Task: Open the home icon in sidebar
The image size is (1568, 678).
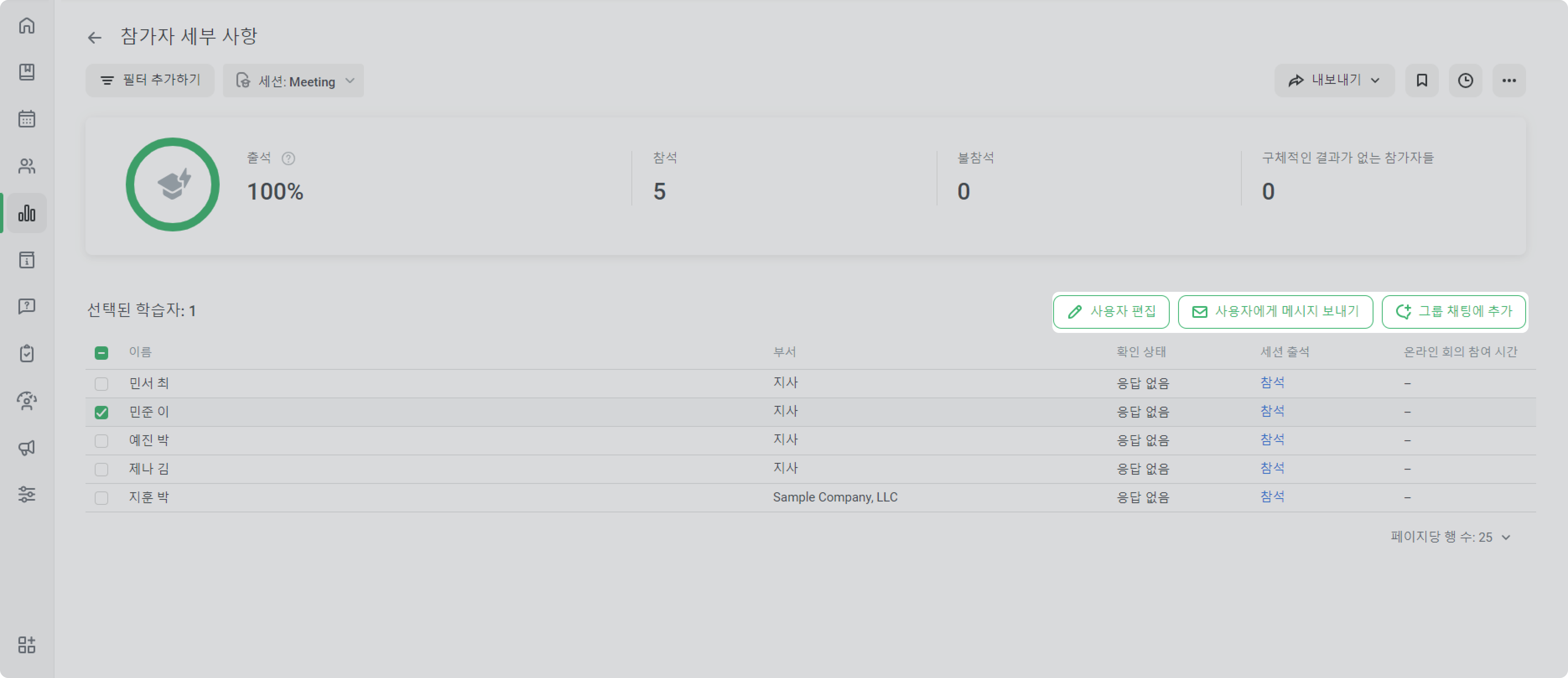Action: coord(27,26)
